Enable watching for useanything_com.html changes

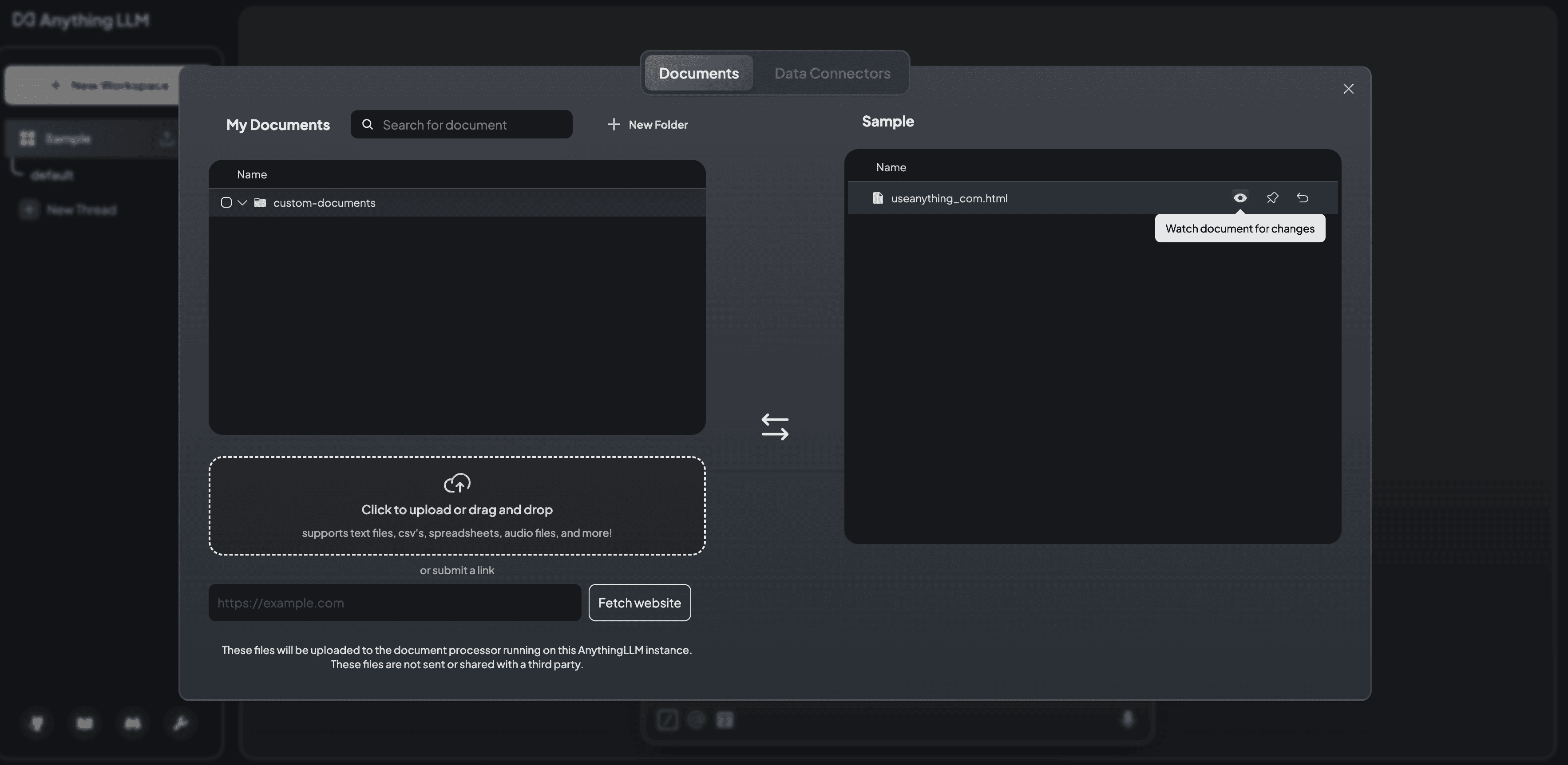pos(1240,197)
